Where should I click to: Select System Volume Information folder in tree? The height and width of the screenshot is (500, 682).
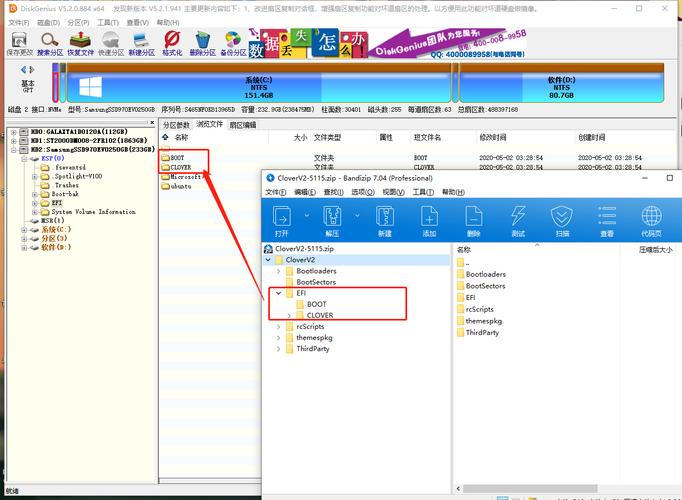pos(94,212)
